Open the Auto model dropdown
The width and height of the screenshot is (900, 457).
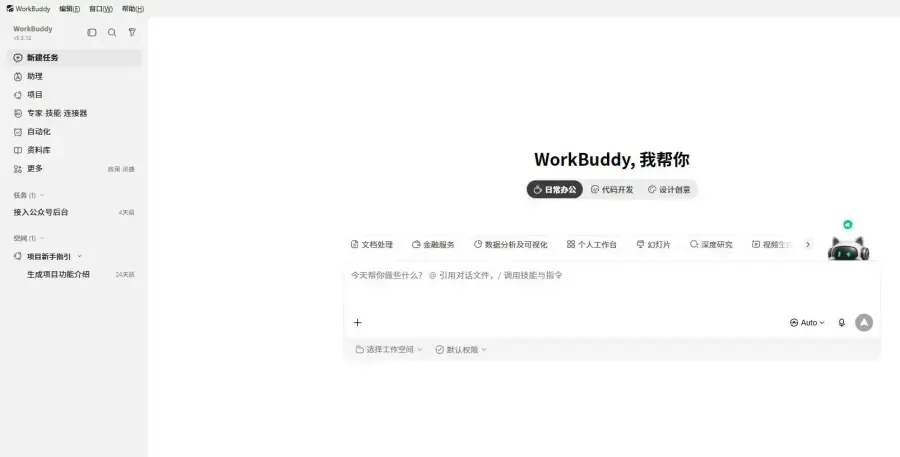coord(807,323)
